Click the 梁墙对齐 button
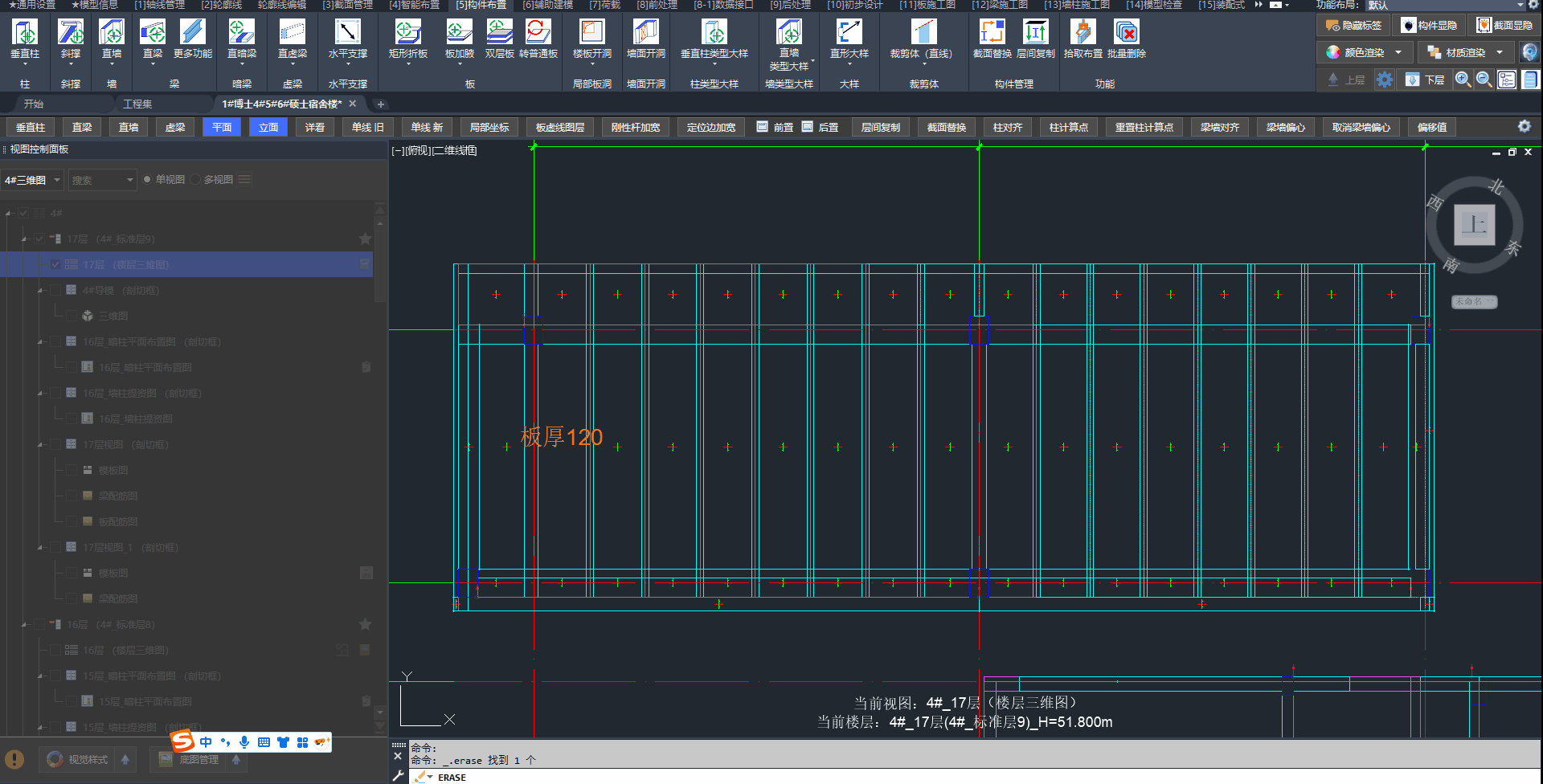Image resolution: width=1543 pixels, height=784 pixels. click(x=1219, y=127)
